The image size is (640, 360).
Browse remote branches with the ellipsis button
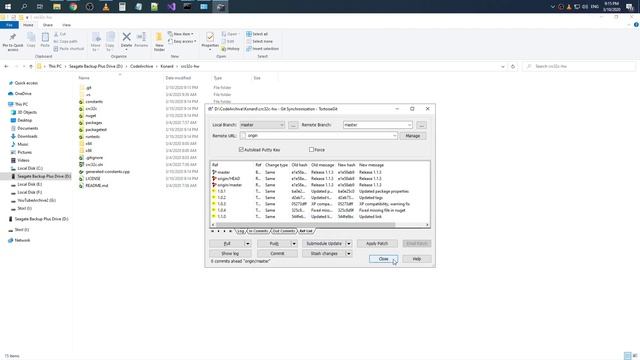pyautogui.click(x=422, y=125)
